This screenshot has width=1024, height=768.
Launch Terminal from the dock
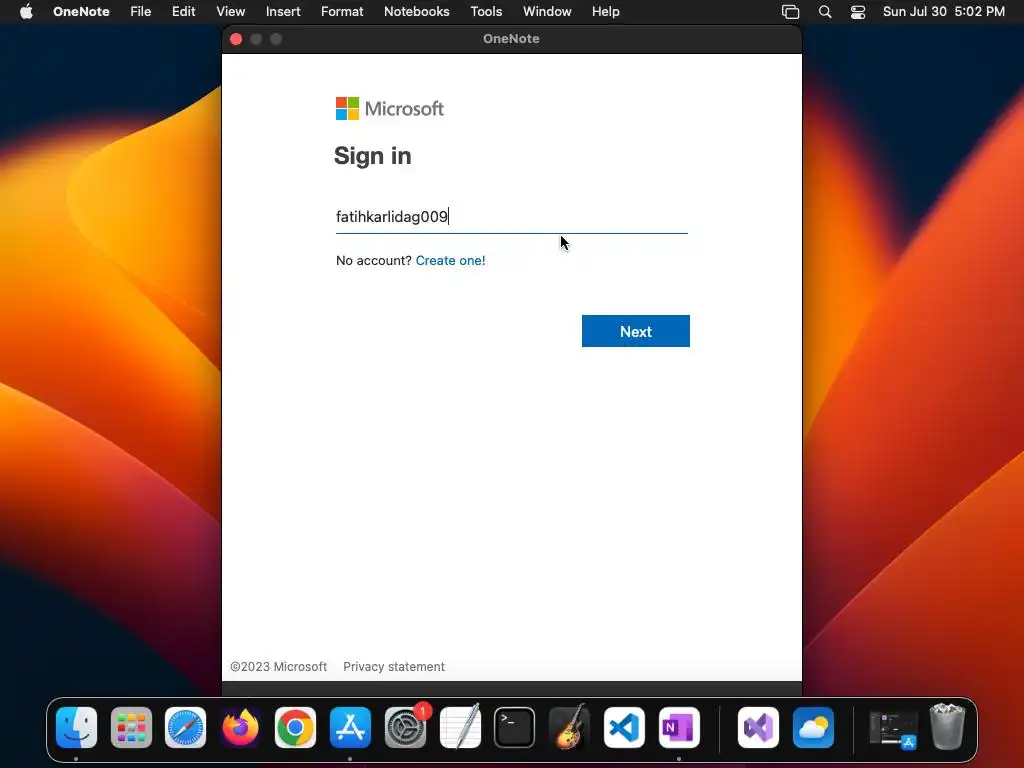(515, 728)
